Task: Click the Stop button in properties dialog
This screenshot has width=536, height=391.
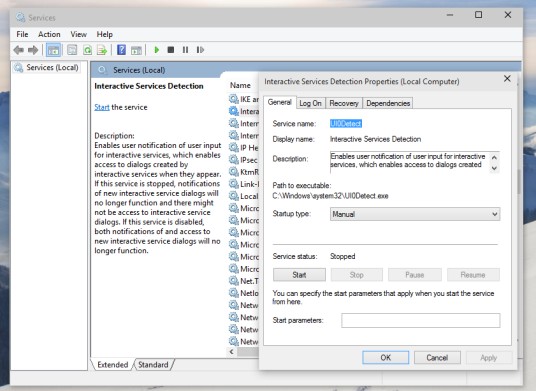Action: click(357, 275)
